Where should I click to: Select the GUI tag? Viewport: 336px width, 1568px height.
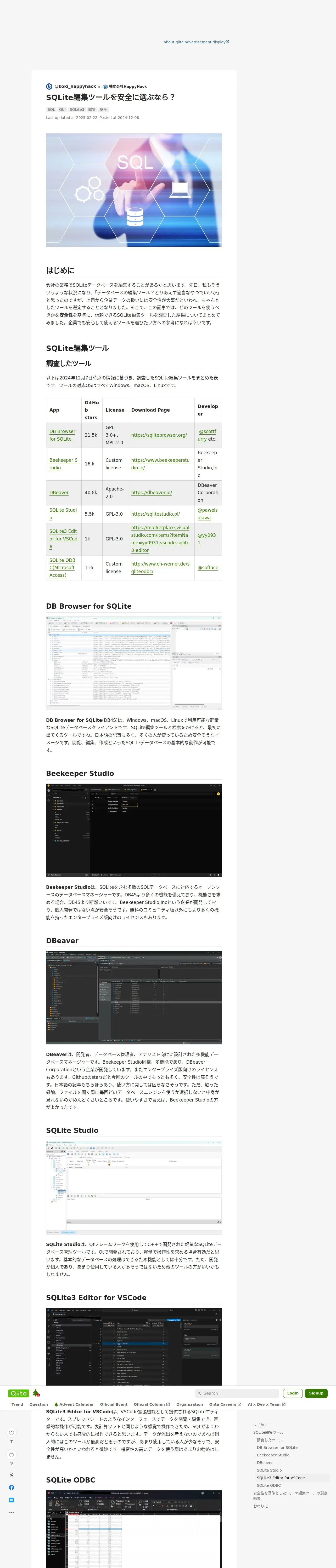(62, 109)
